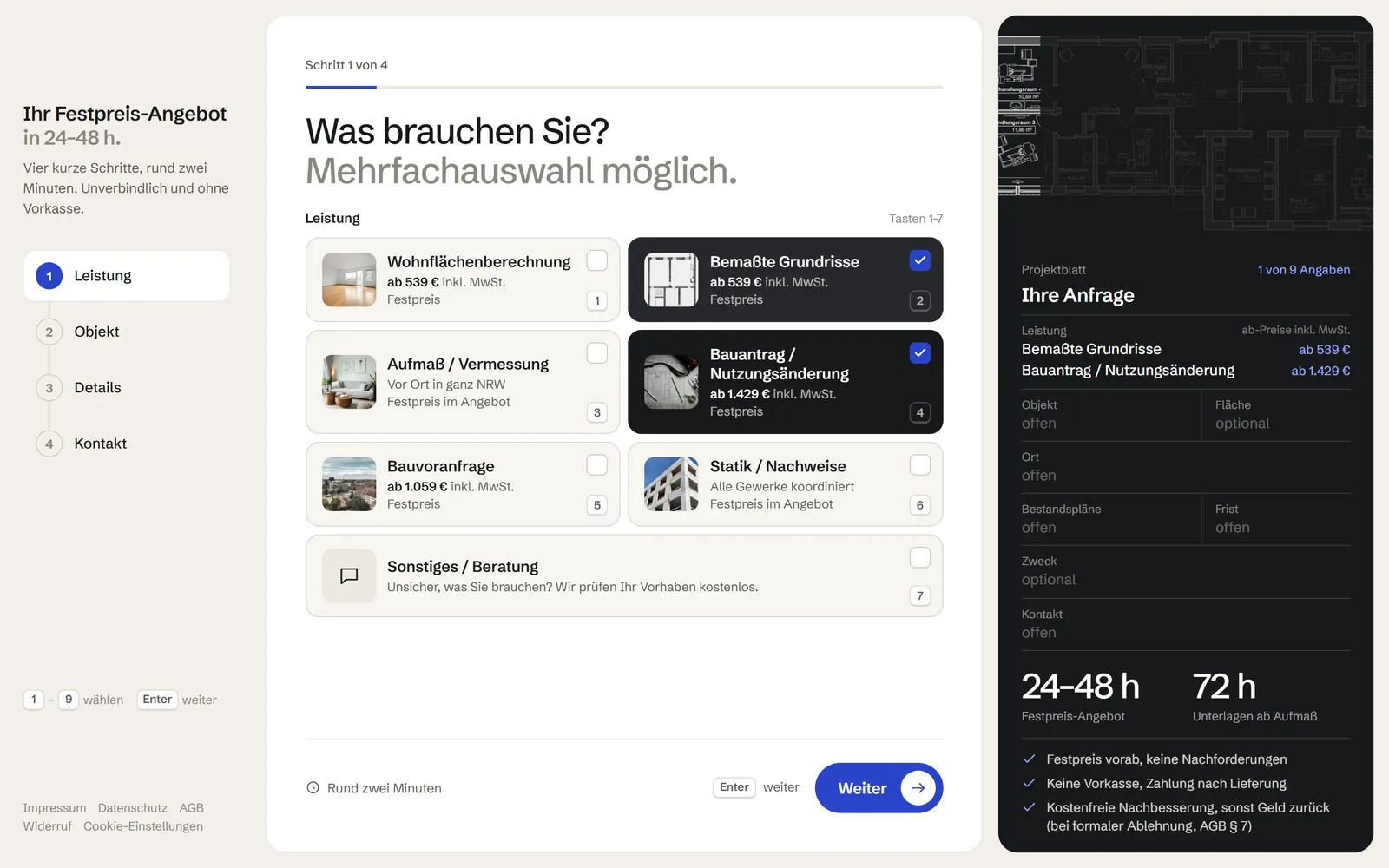Click key hint badge 1 on Wohnflächenberechnung card
The height and width of the screenshot is (868, 1389).
click(597, 301)
